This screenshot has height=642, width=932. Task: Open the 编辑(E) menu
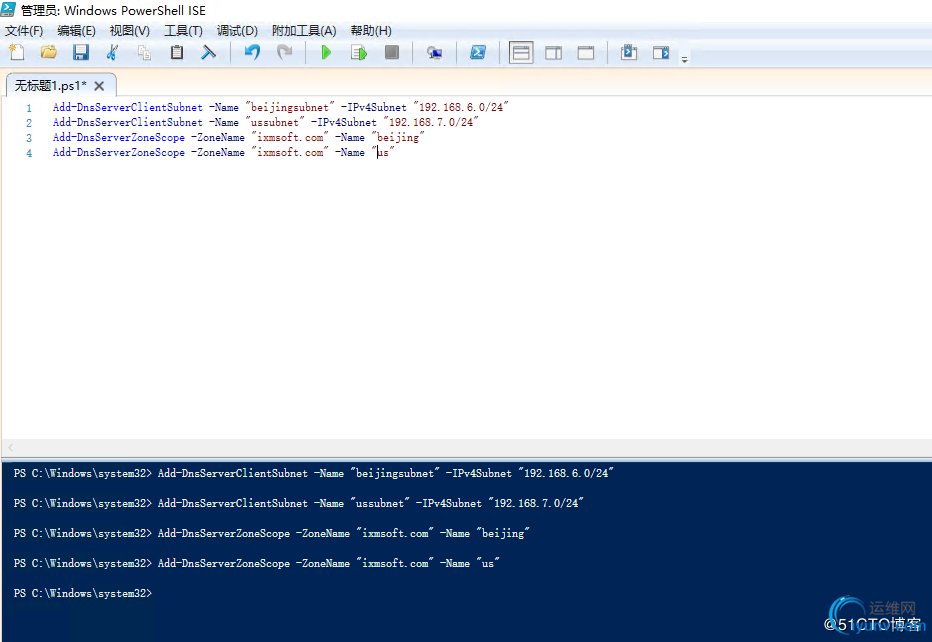click(x=76, y=30)
